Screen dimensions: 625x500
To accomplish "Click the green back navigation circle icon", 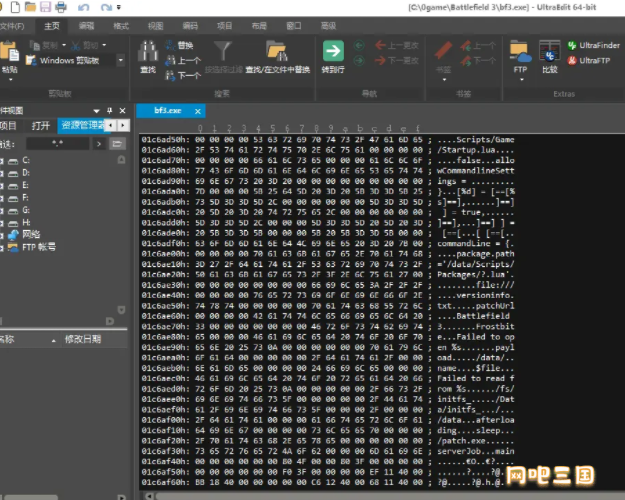I will [359, 45].
